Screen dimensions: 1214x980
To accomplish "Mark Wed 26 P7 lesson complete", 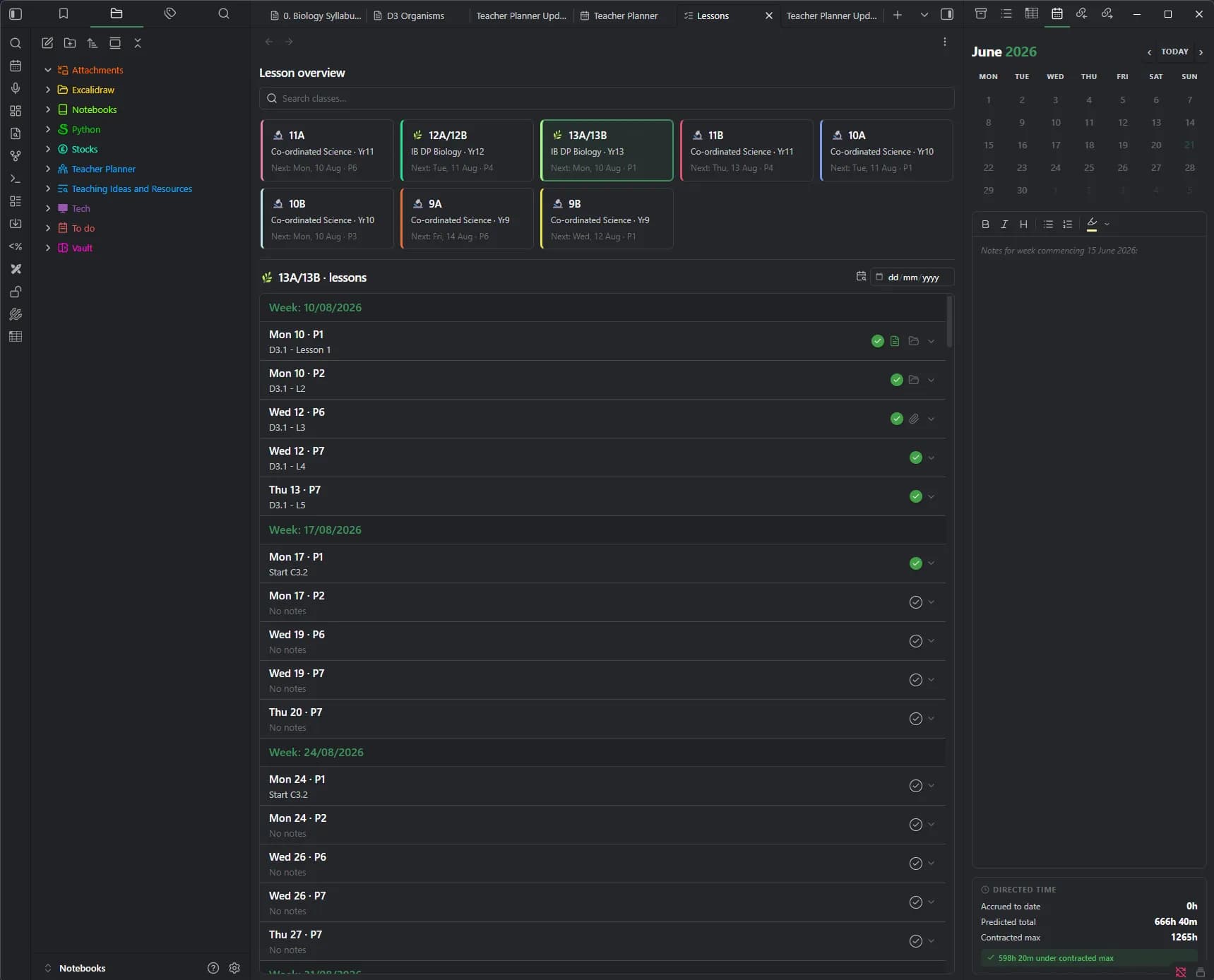I will 916,902.
